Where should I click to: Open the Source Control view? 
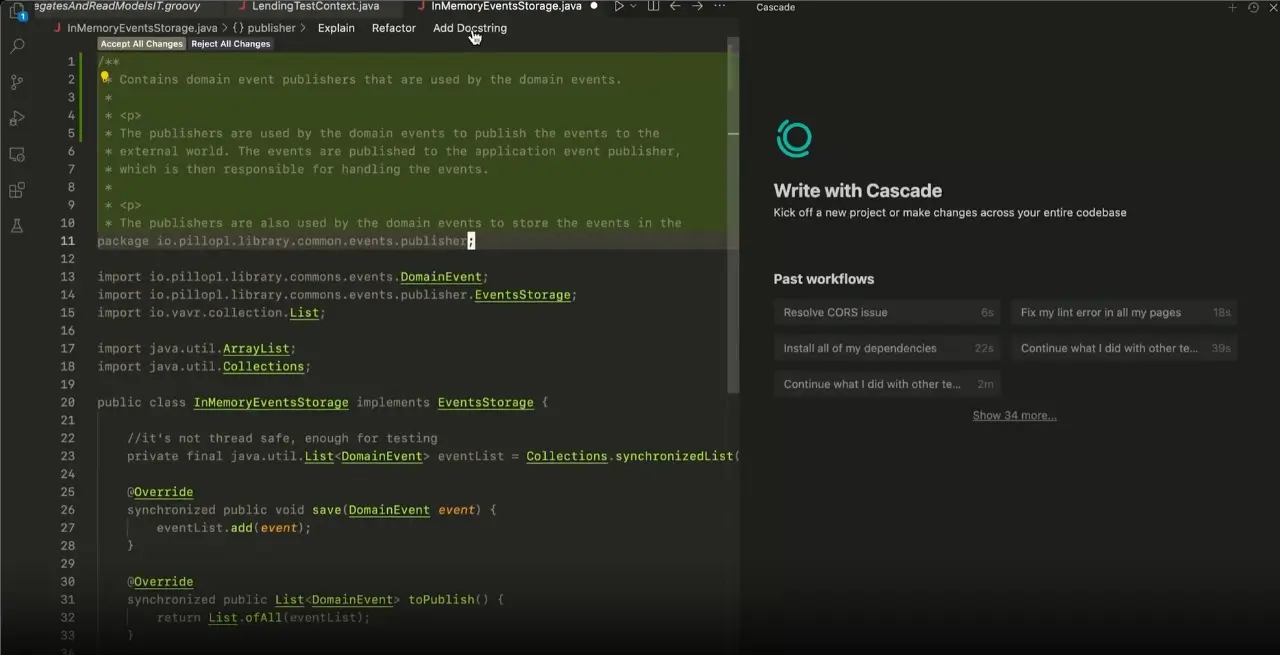pyautogui.click(x=17, y=82)
